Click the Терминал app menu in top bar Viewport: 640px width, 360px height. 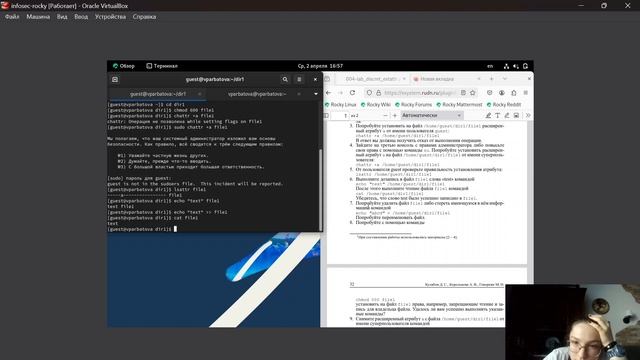(x=162, y=66)
